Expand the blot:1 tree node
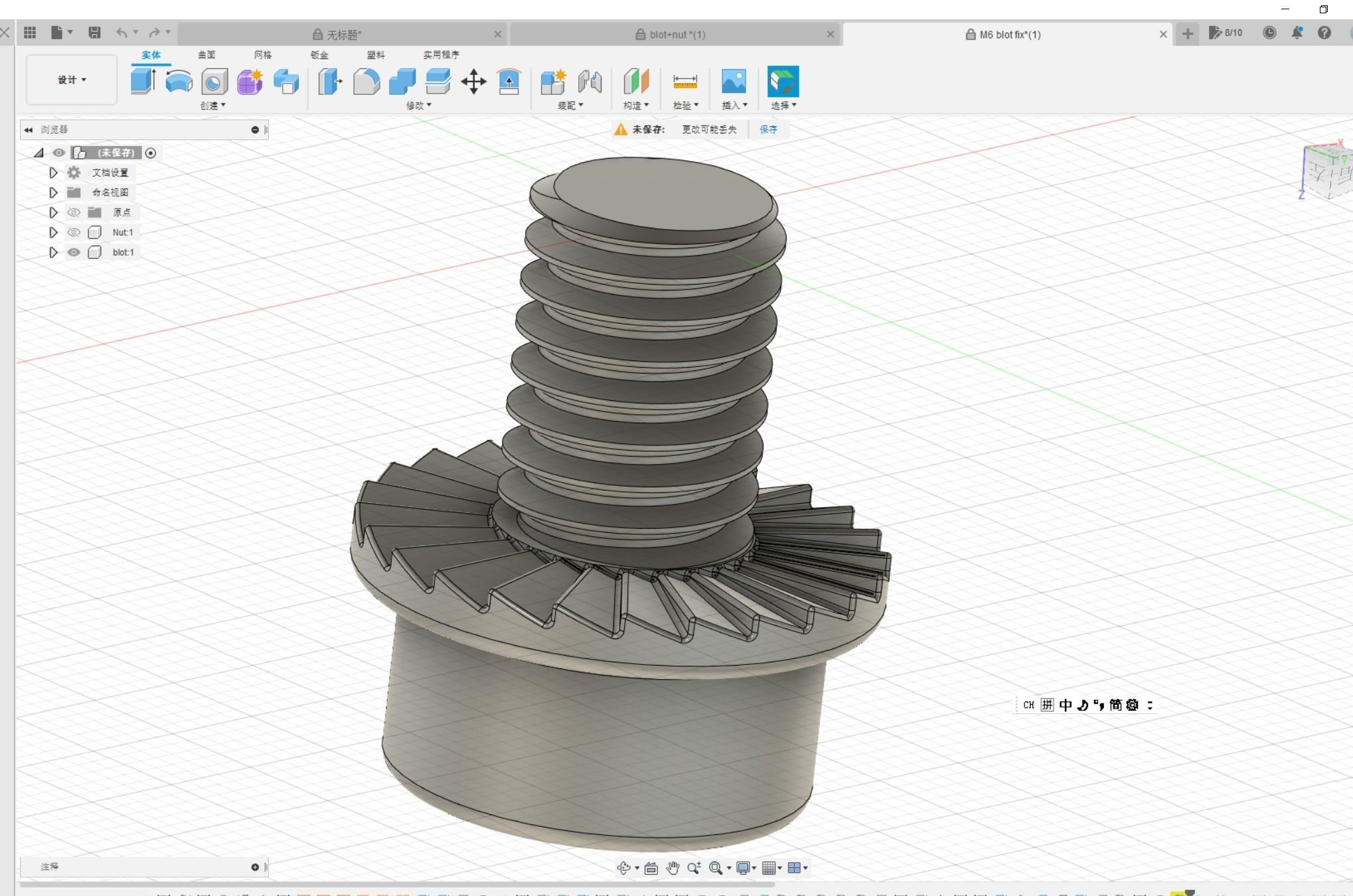The width and height of the screenshot is (1353, 896). point(53,252)
